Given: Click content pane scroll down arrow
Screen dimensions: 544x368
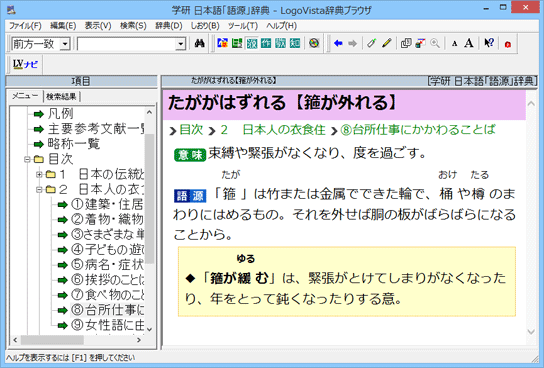Looking at the screenshot, I should click(531, 332).
